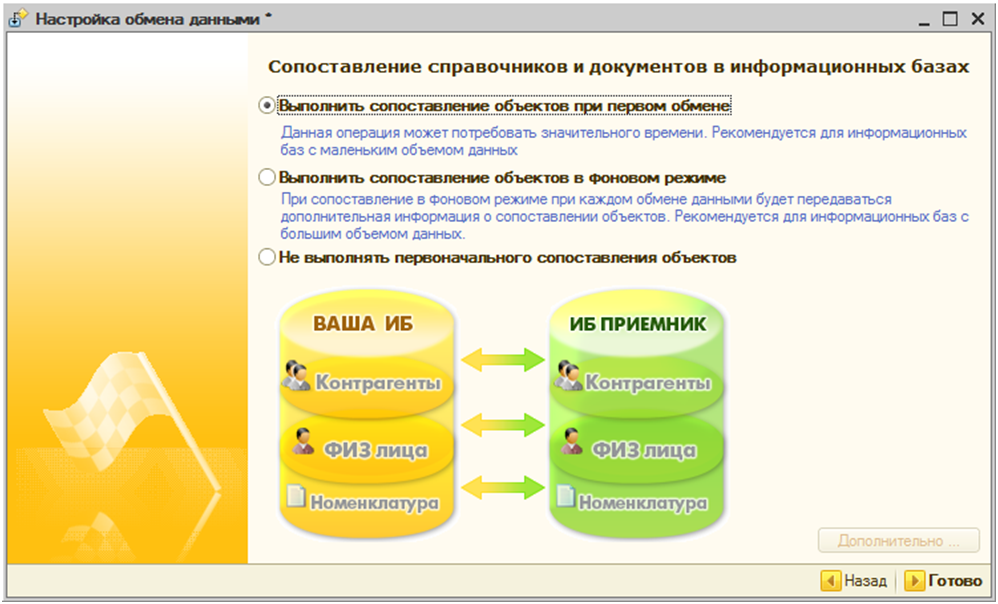Choose "Выполнить сопоставление объектов в фоновом режиме"
998x604 pixels.
266,177
